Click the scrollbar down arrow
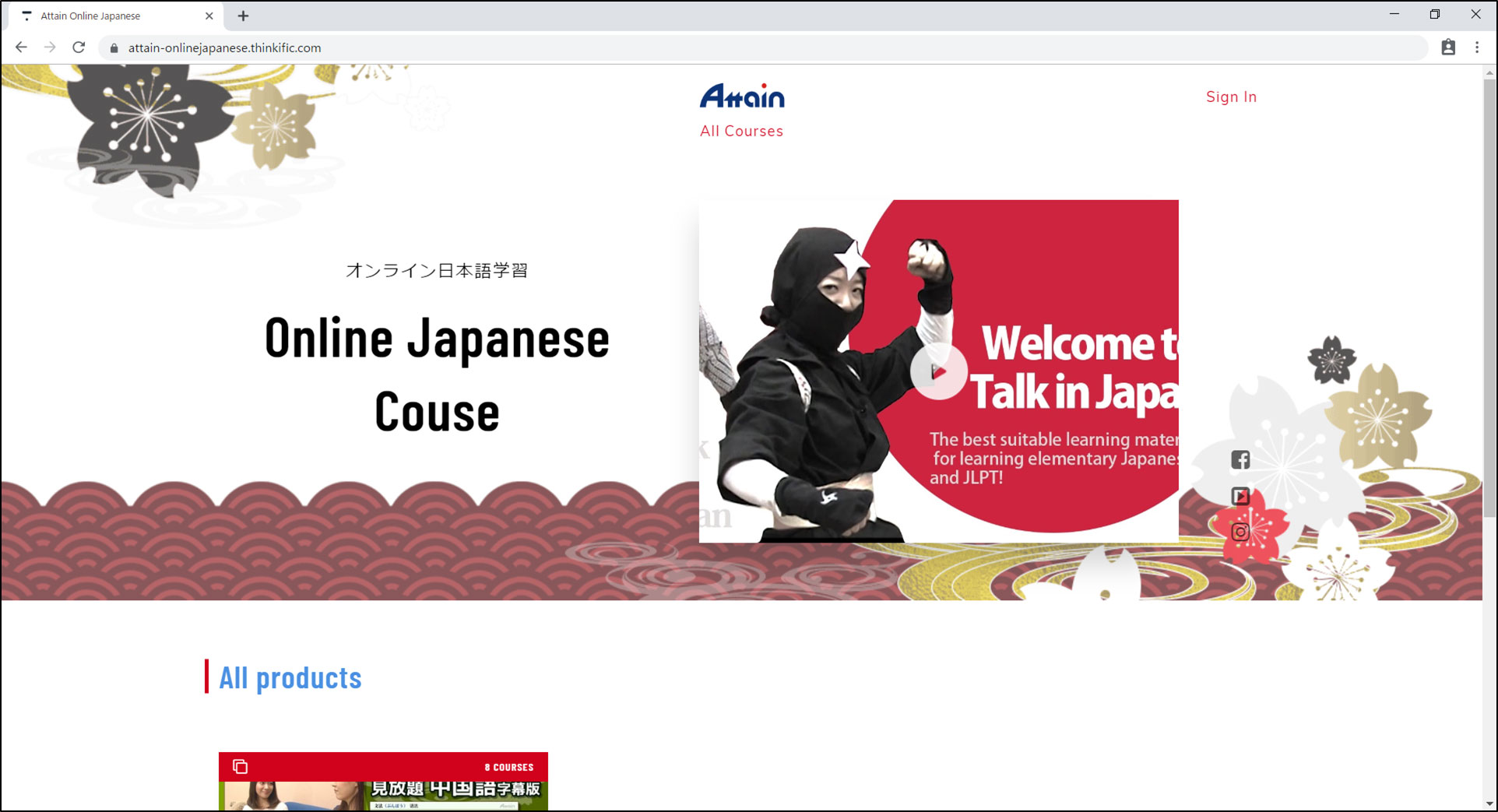The image size is (1498, 812). pos(1489,803)
